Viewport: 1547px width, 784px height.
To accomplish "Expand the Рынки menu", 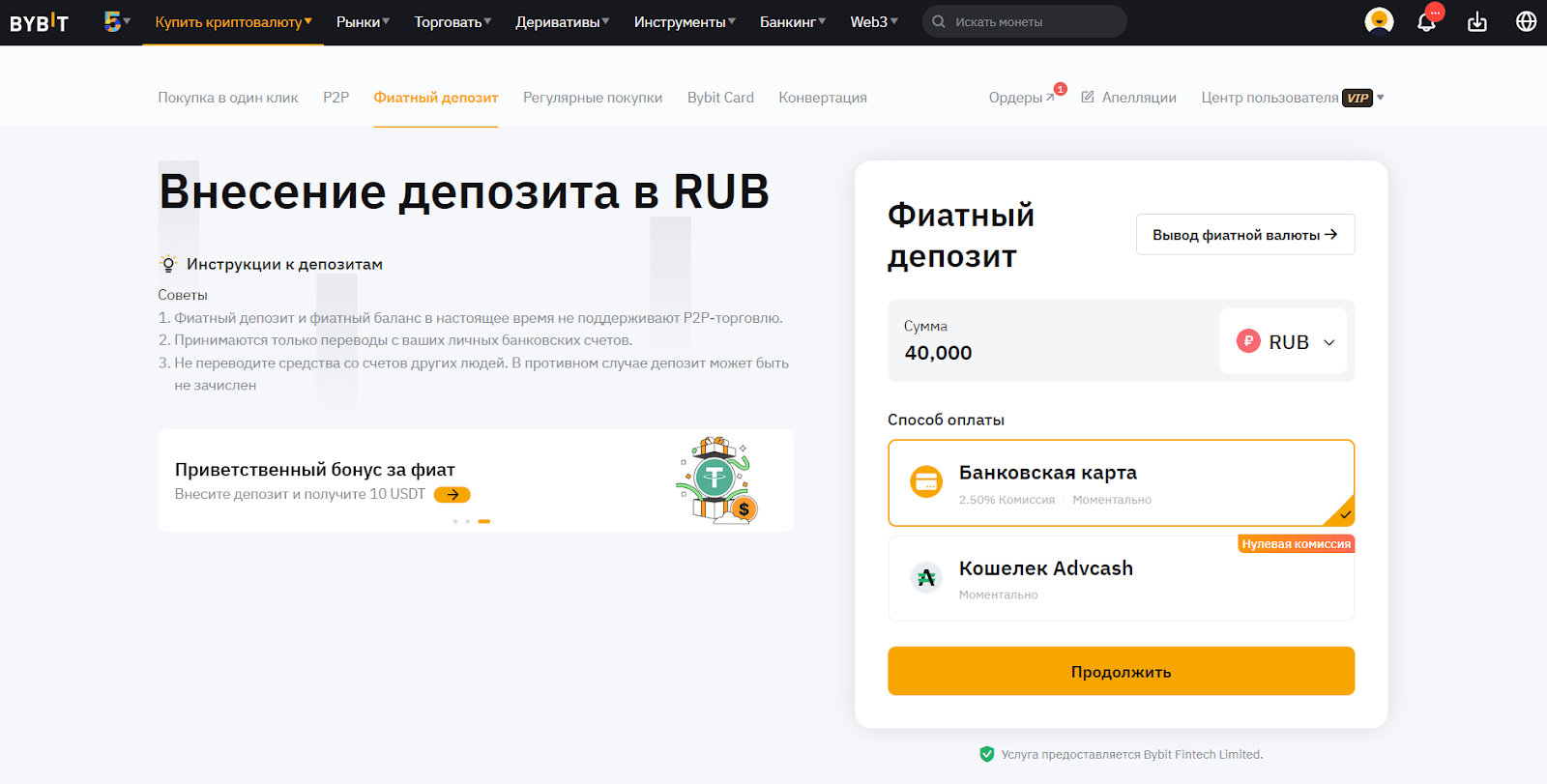I will pyautogui.click(x=363, y=22).
